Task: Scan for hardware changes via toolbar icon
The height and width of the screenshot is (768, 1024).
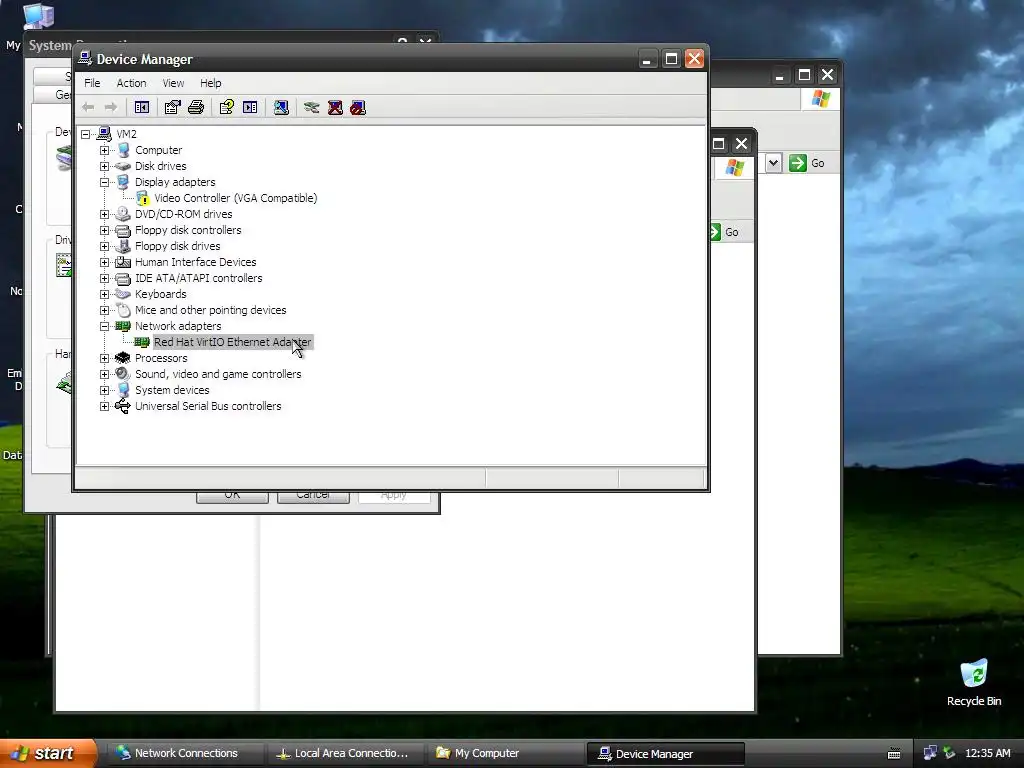Action: click(281, 107)
